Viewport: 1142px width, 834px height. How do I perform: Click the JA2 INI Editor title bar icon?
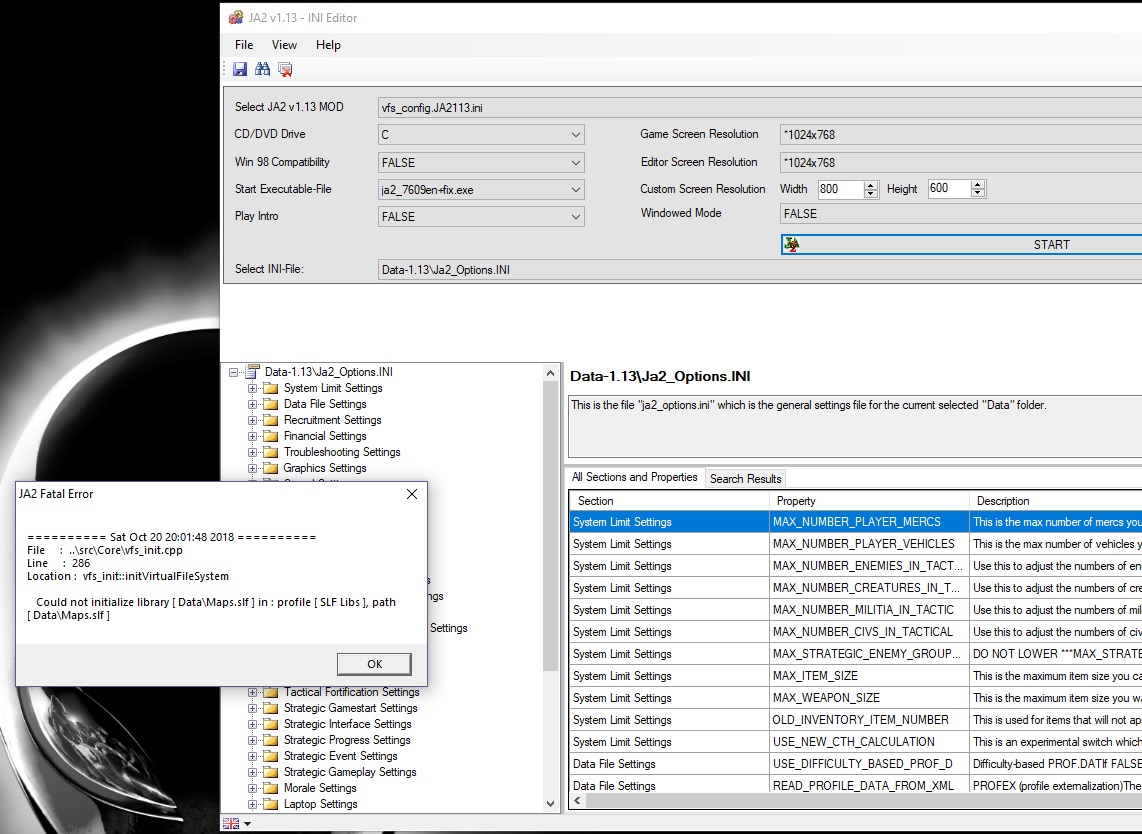(236, 17)
